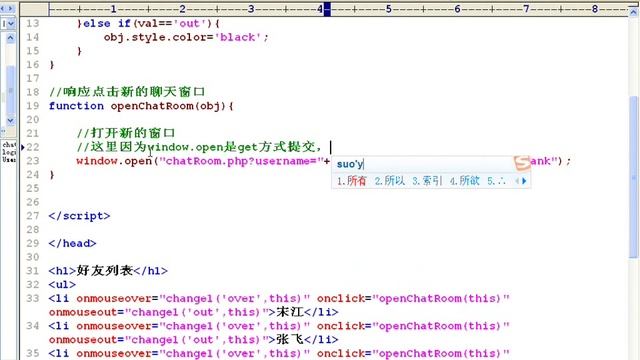The height and width of the screenshot is (360, 640).
Task: Click the }else if(val=='out'){ line
Action: click(148, 24)
